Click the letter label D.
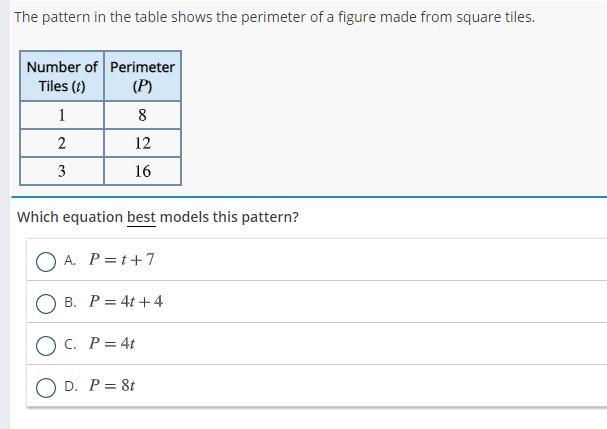The image size is (607, 429). [71, 386]
